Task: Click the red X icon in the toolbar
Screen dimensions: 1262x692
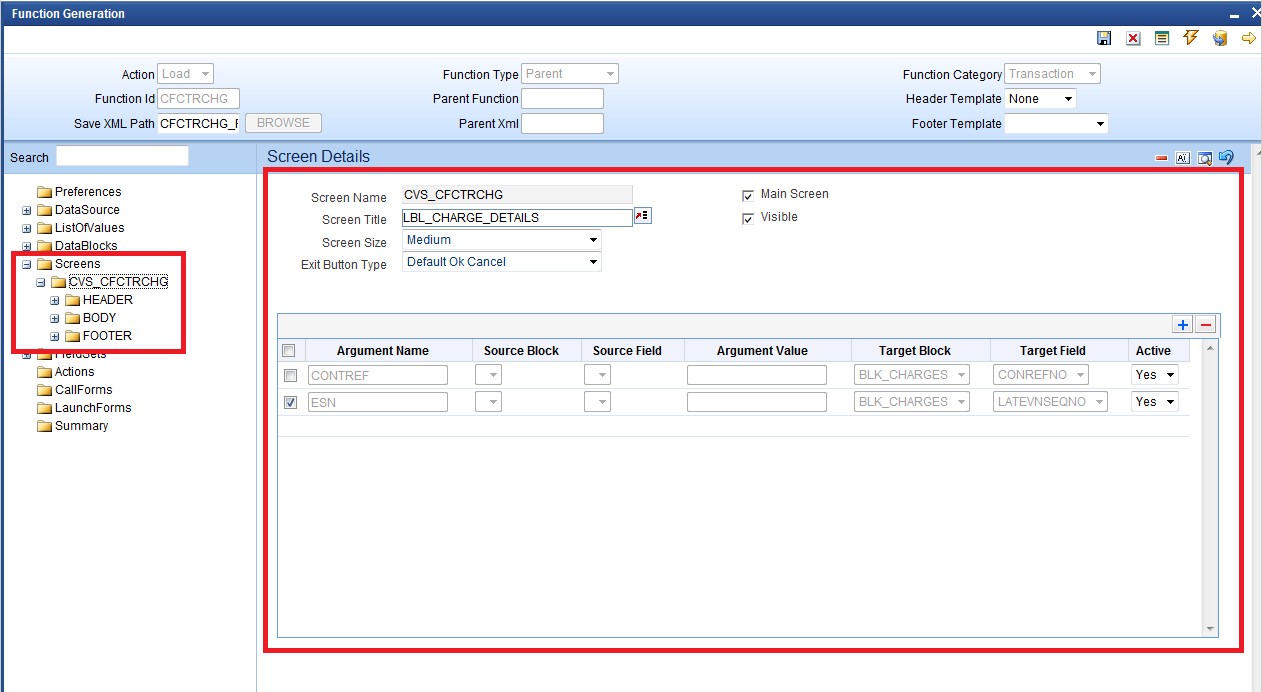Action: 1133,38
